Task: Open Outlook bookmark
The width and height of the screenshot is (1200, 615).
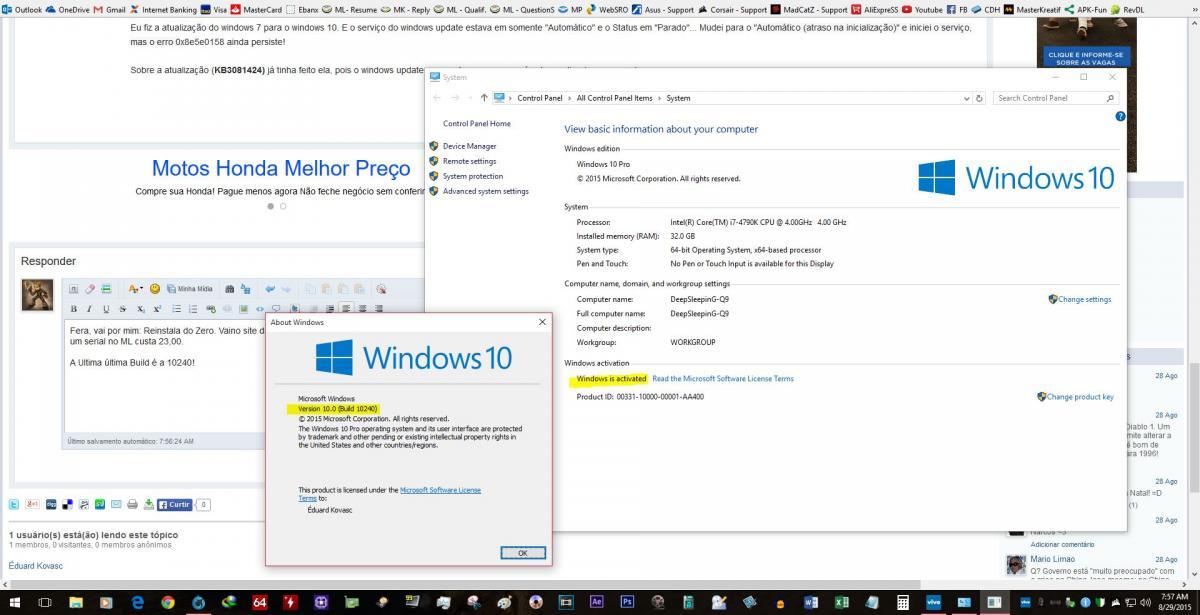Action: pos(22,9)
